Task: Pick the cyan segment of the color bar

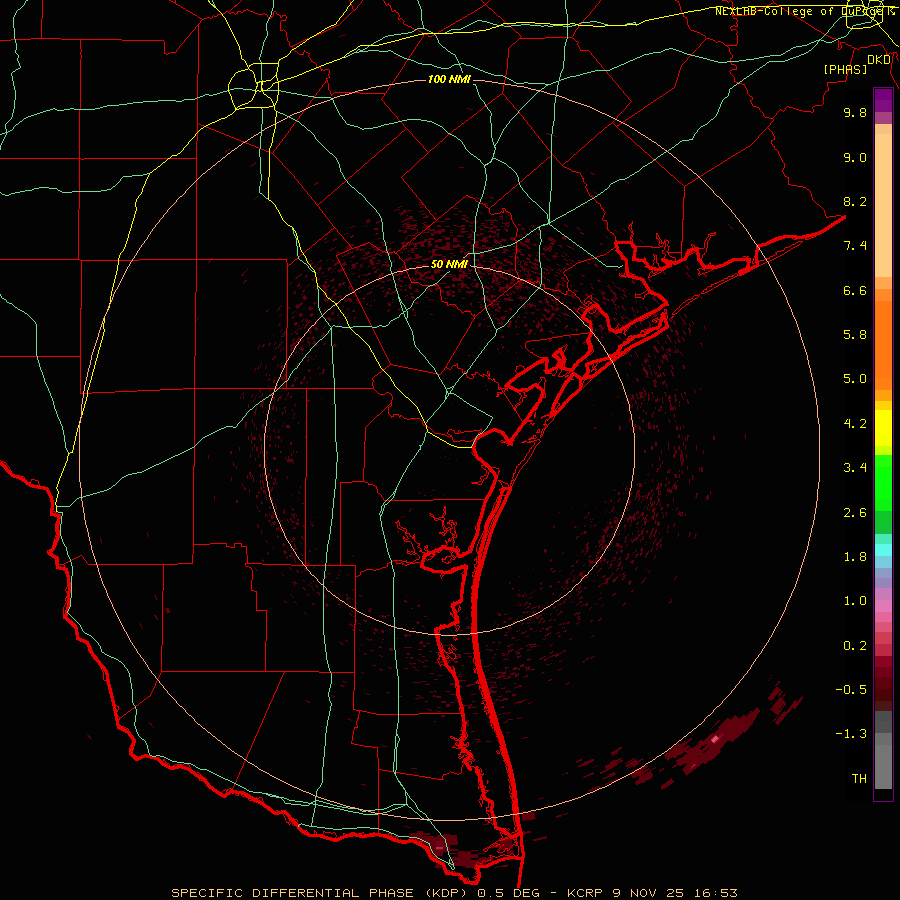Action: (x=883, y=550)
